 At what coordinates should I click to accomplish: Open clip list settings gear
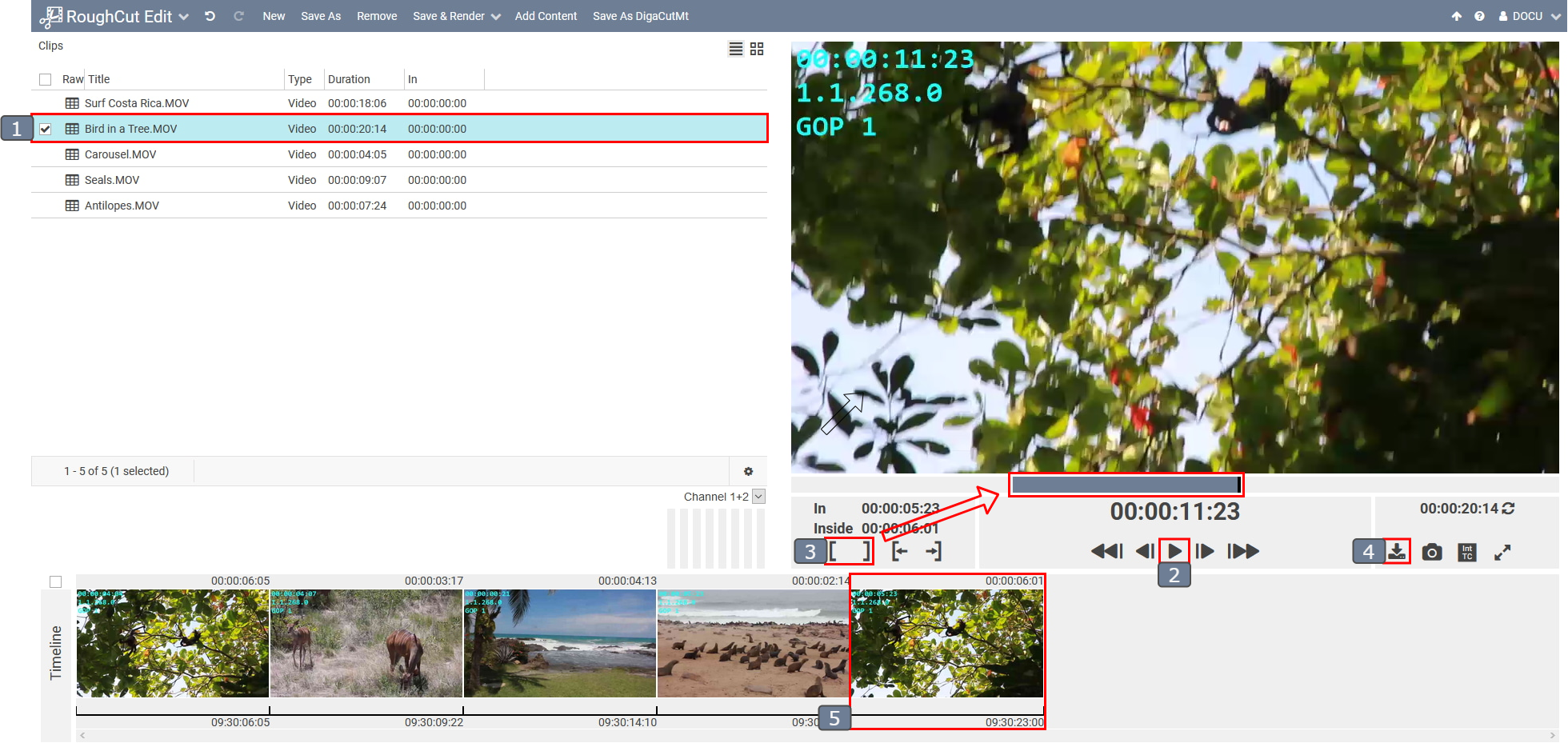748,471
